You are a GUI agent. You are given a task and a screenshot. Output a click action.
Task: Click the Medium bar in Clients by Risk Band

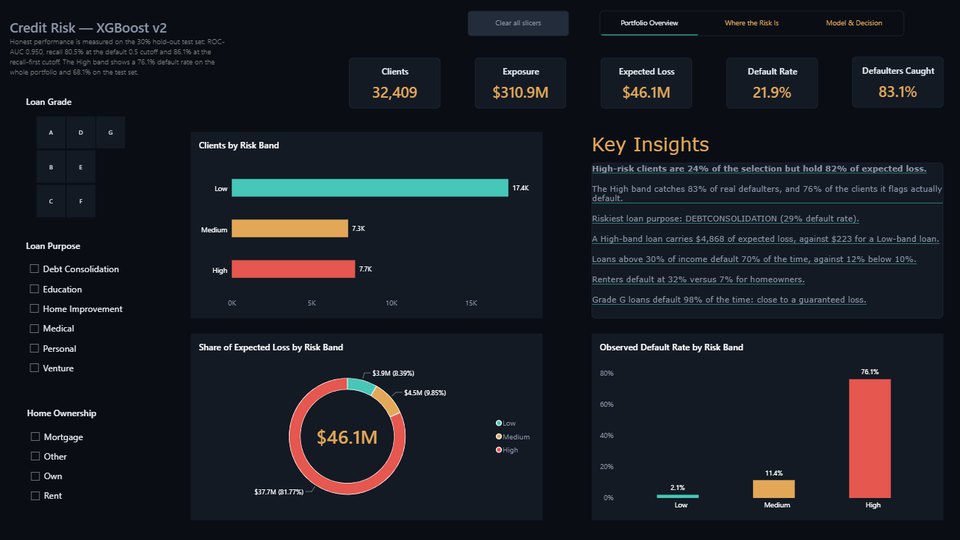[290, 228]
